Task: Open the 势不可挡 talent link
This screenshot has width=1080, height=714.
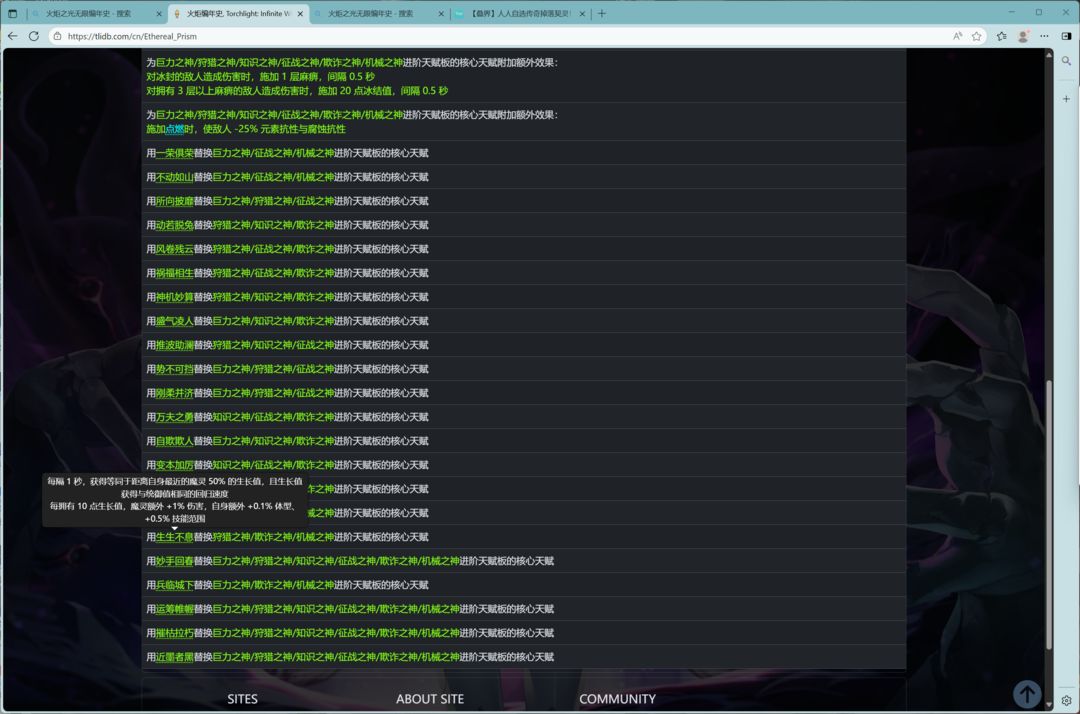Action: click(x=174, y=369)
